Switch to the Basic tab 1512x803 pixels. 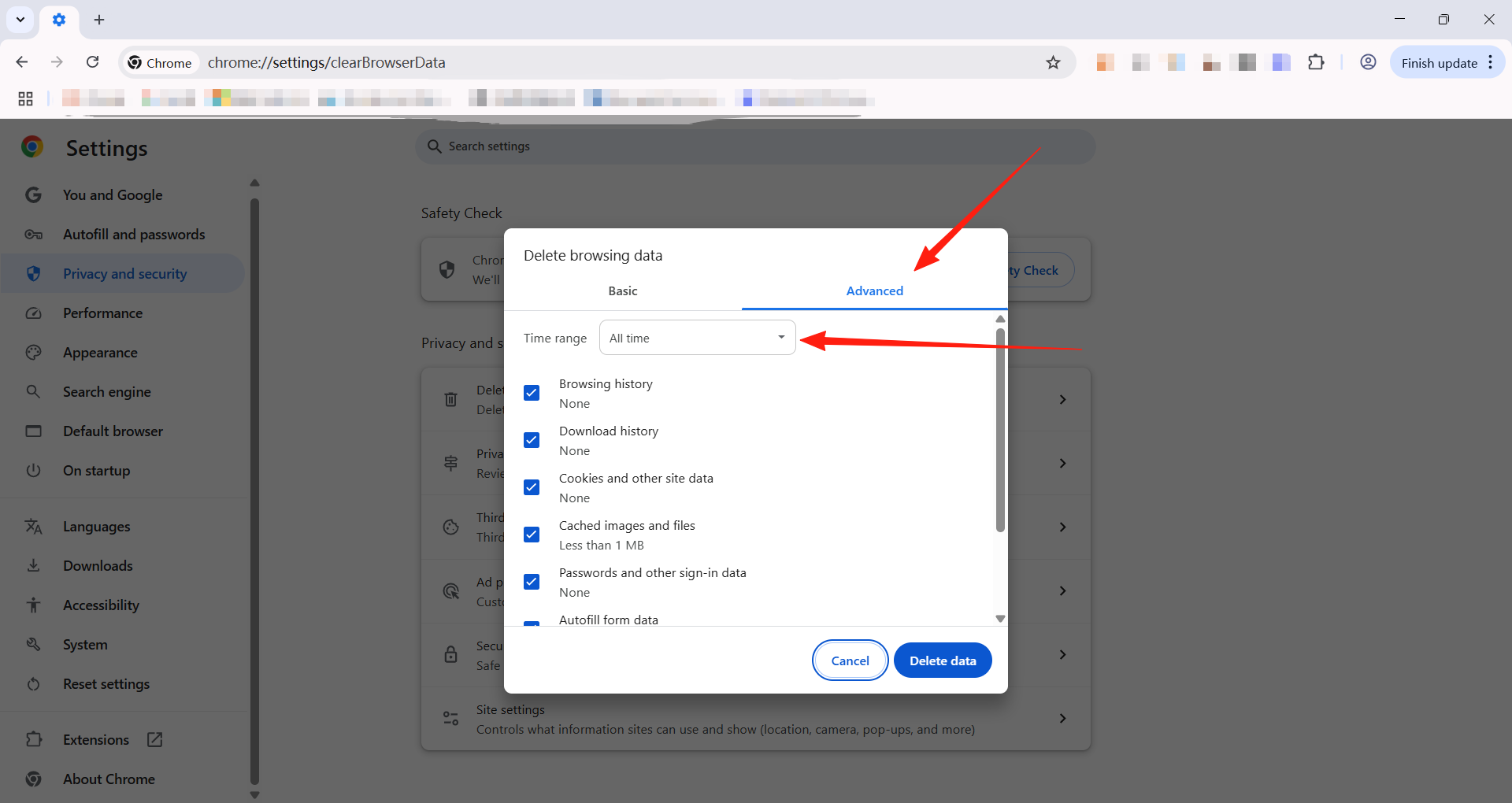pyautogui.click(x=622, y=291)
